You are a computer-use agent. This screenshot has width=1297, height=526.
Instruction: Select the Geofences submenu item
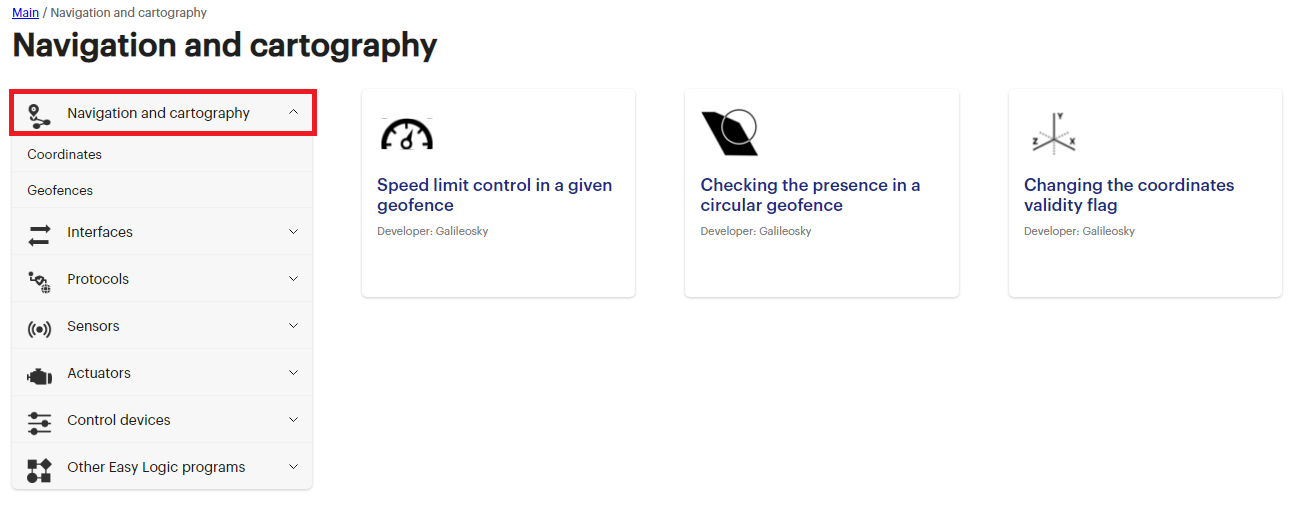tap(60, 191)
